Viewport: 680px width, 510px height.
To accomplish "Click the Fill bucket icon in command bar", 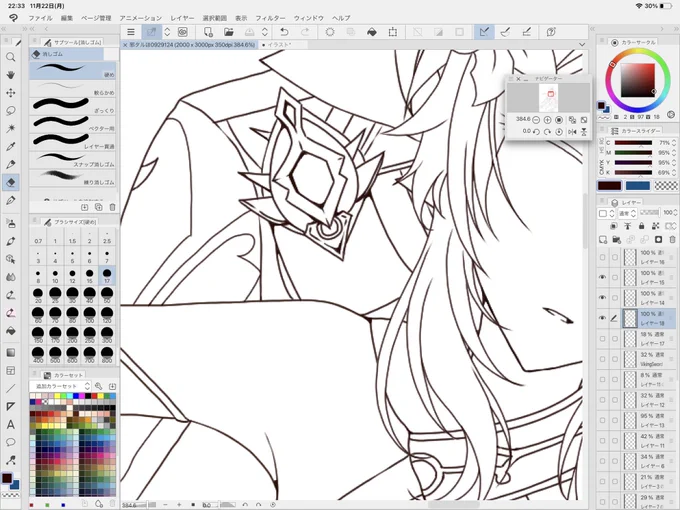I will point(372,32).
